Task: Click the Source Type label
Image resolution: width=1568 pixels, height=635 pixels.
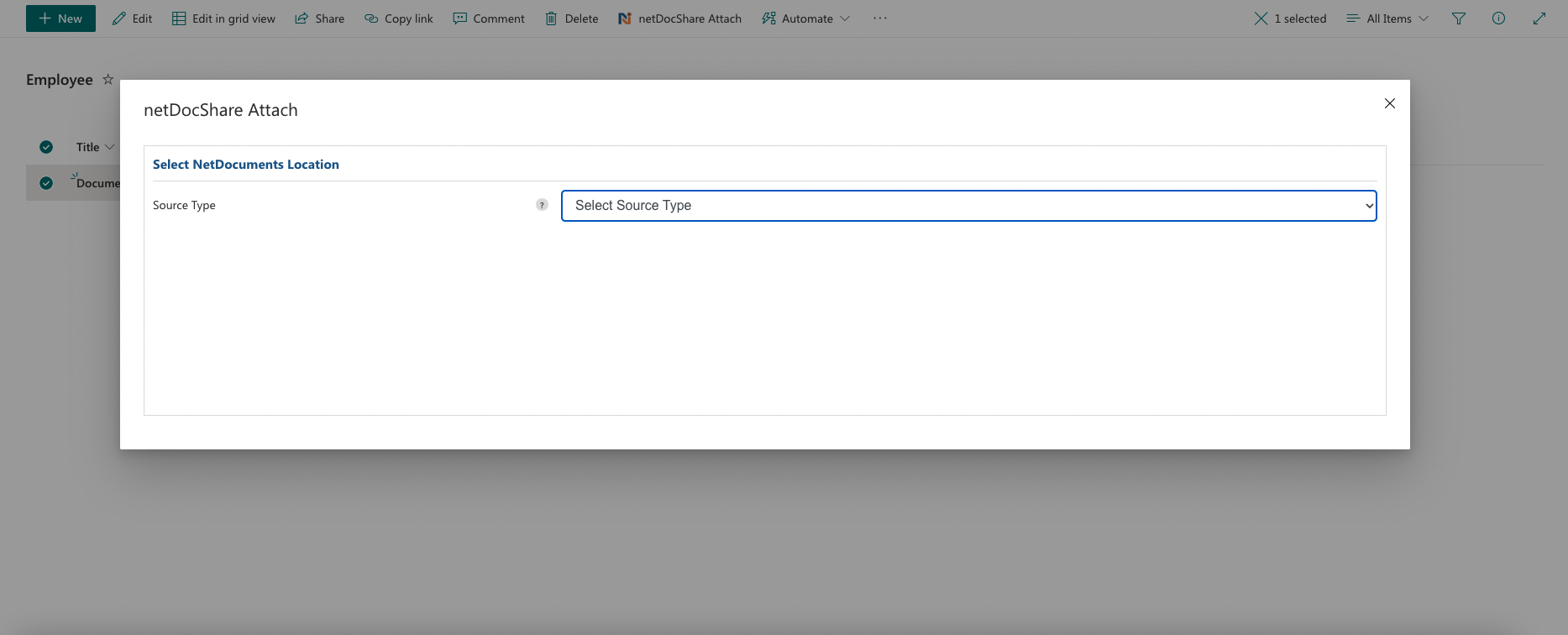Action: (x=184, y=205)
